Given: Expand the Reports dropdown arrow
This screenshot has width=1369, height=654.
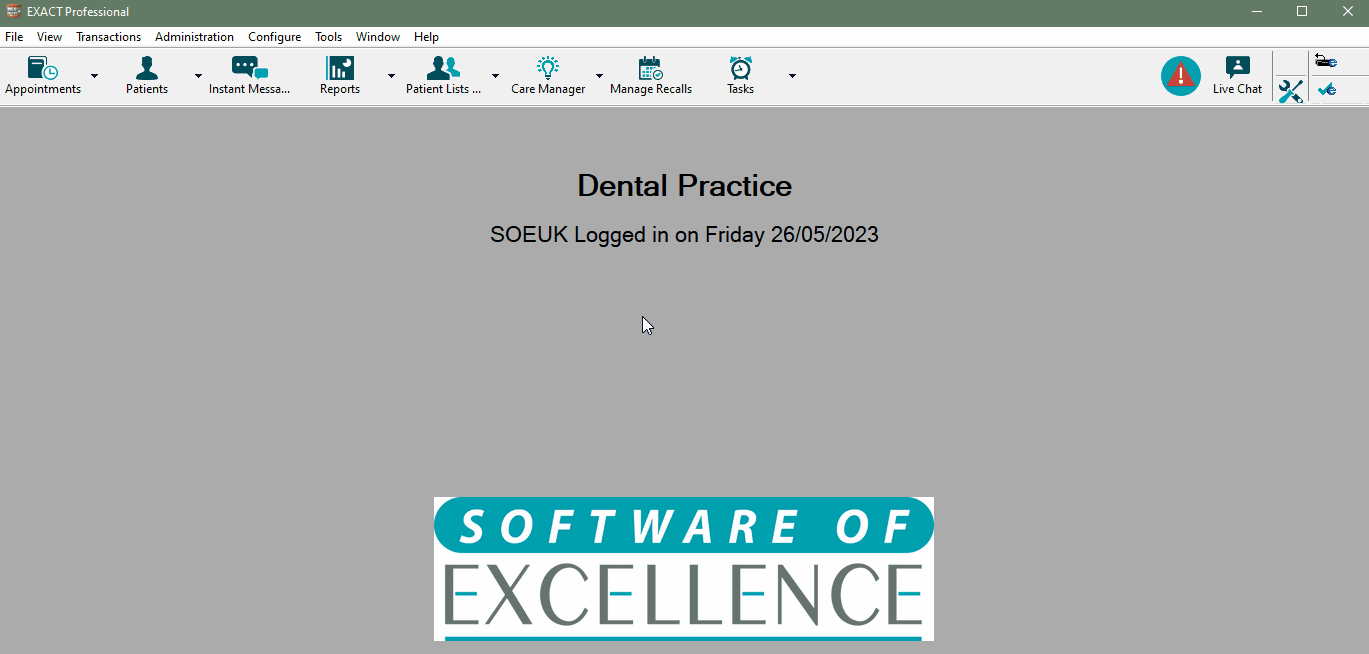Looking at the screenshot, I should tap(391, 76).
